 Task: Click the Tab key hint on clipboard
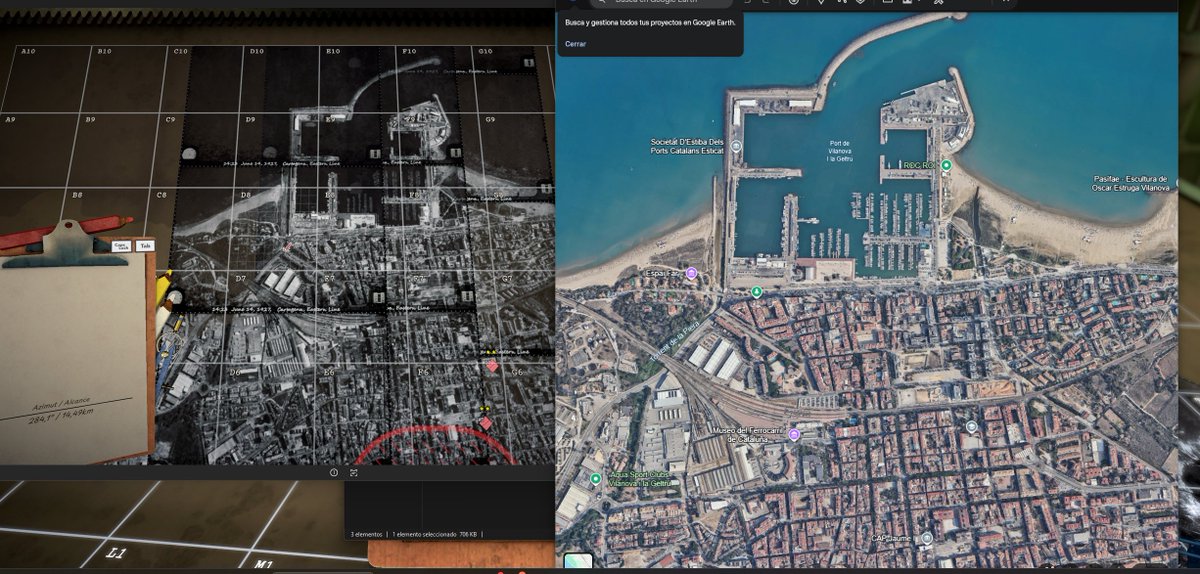pos(145,245)
